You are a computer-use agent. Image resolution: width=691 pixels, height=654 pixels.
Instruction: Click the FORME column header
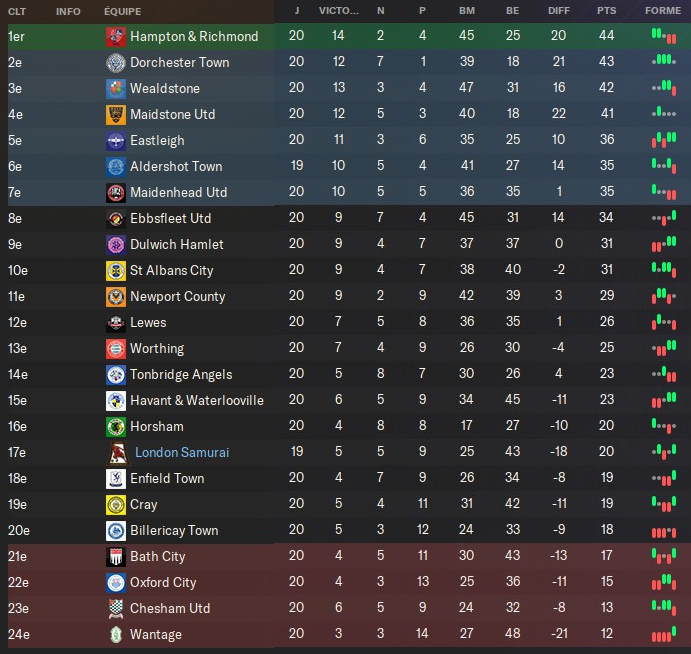tap(662, 11)
